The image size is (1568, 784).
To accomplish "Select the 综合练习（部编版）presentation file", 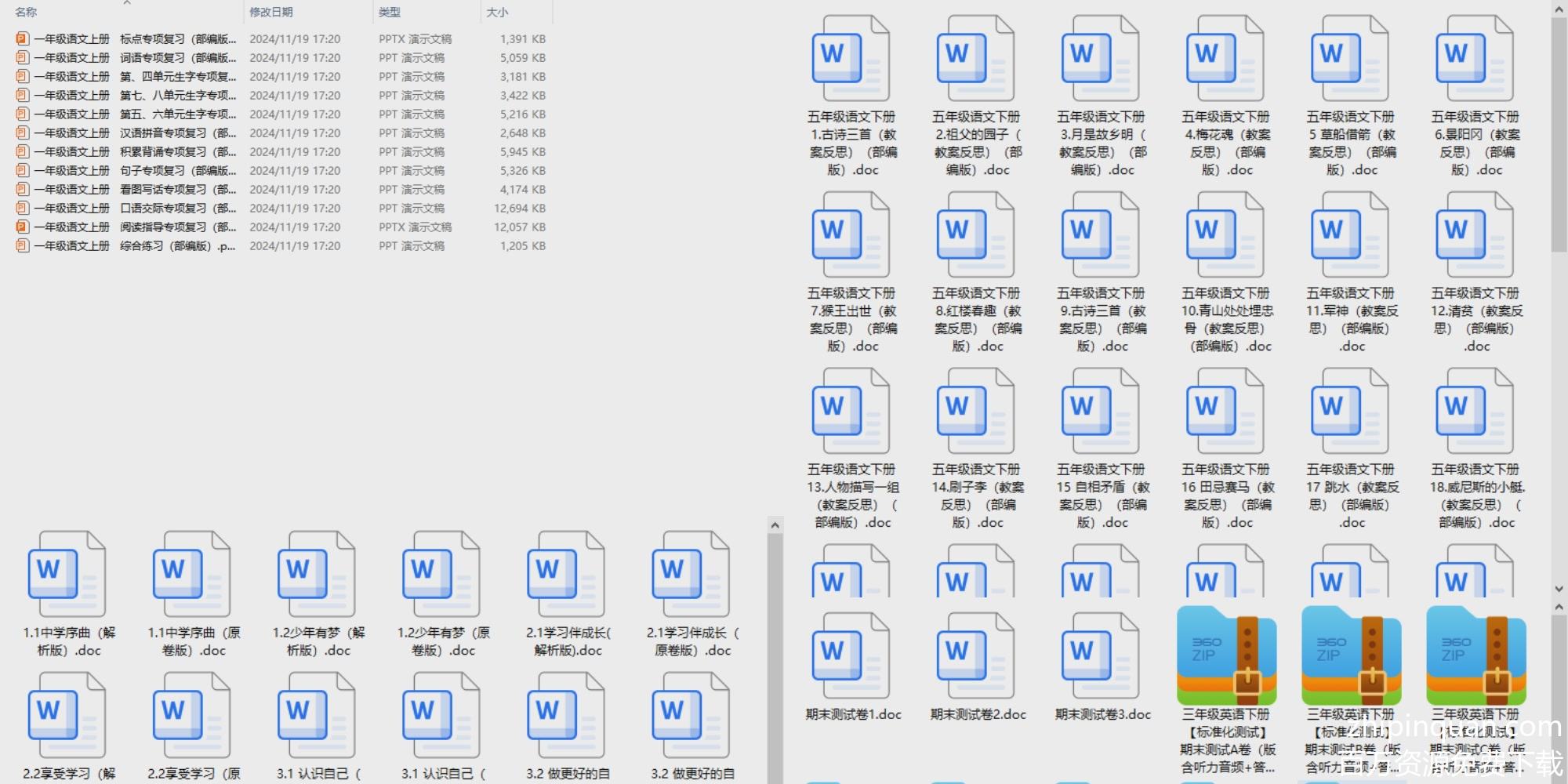I will pyautogui.click(x=133, y=246).
